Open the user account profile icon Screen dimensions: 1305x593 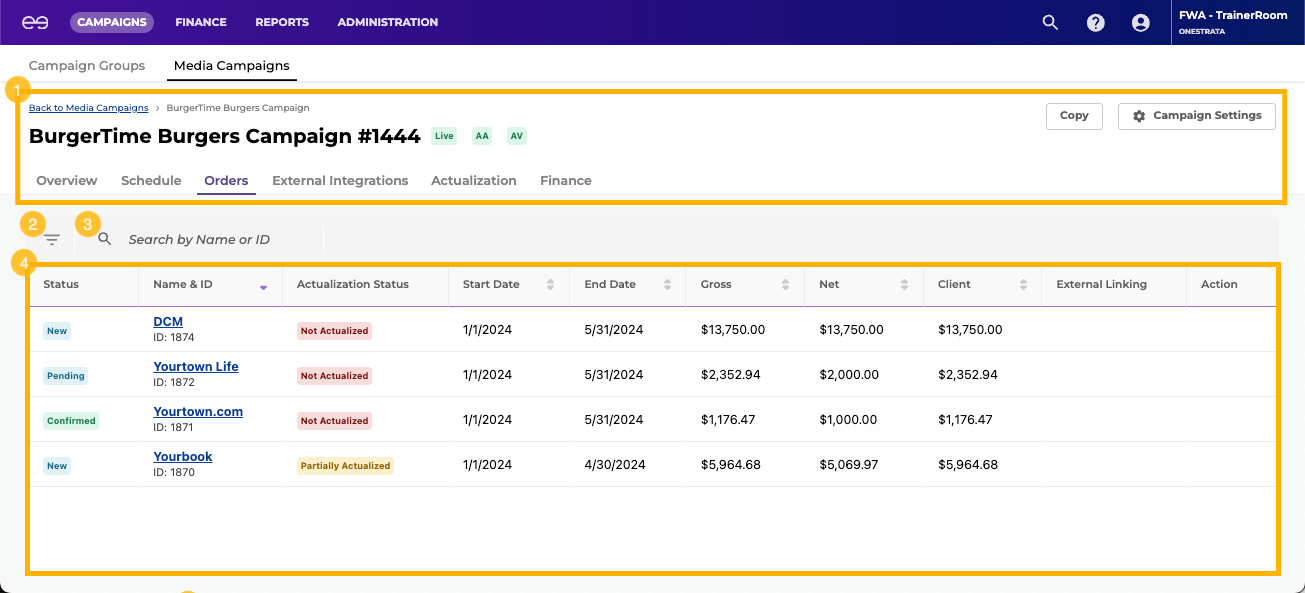(x=1140, y=22)
